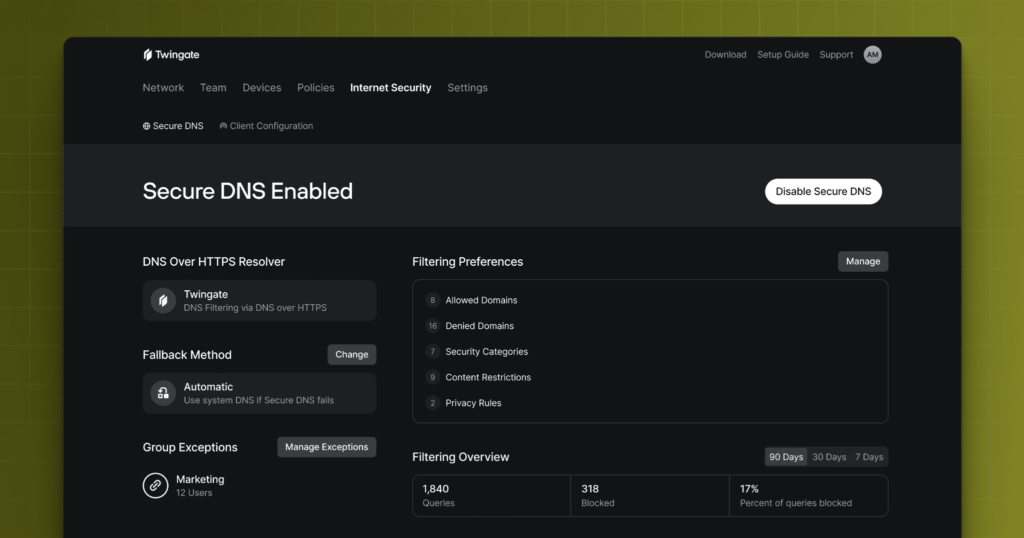Click Change next to Fallback Method
1024x538 pixels.
tap(352, 355)
